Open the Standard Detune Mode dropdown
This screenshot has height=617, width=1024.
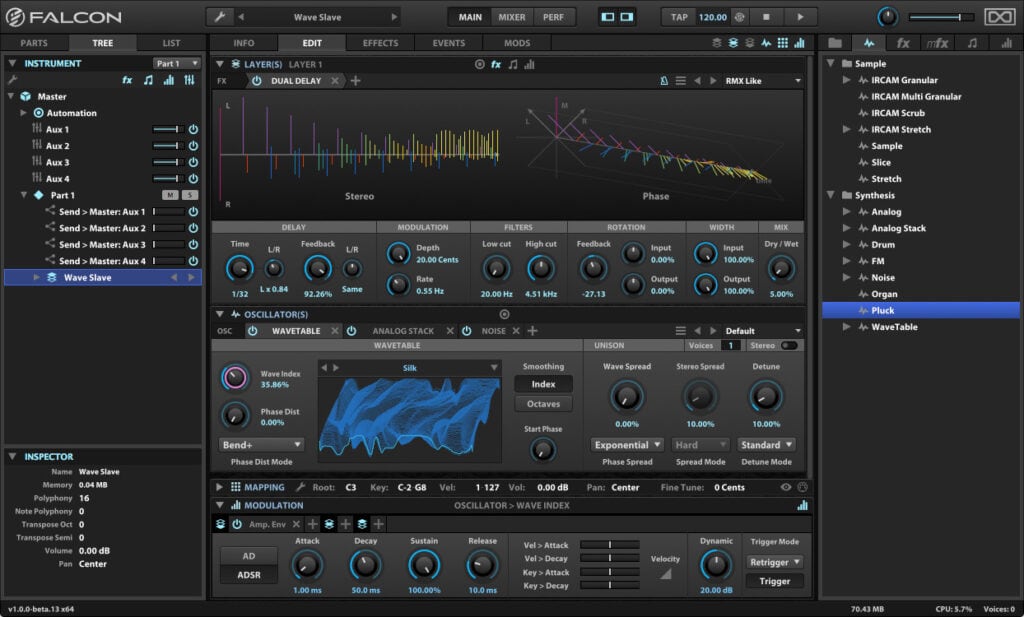766,445
